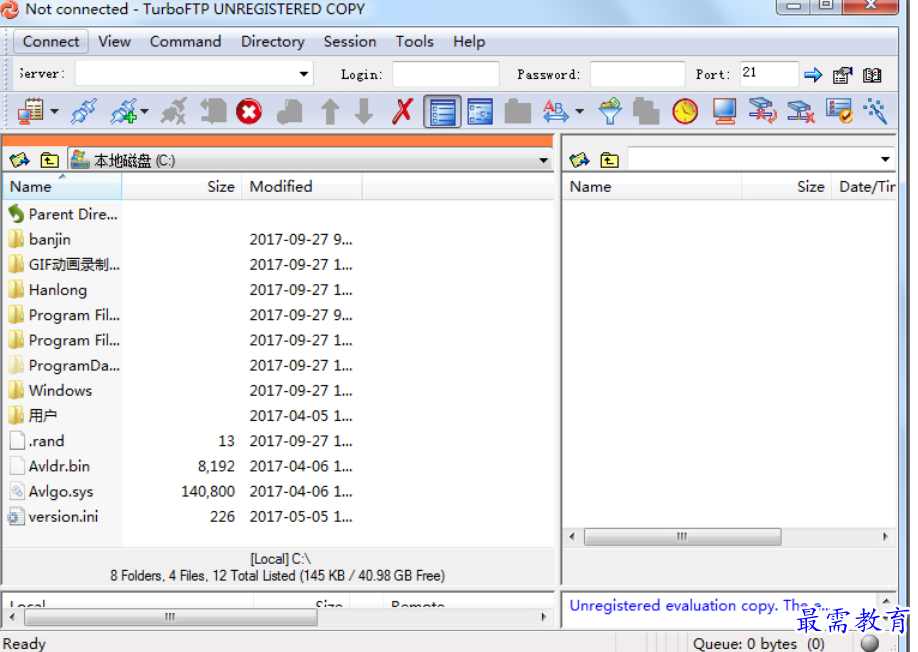Open the scheduler clock icon
Image resolution: width=918 pixels, height=652 pixels.
click(x=685, y=111)
